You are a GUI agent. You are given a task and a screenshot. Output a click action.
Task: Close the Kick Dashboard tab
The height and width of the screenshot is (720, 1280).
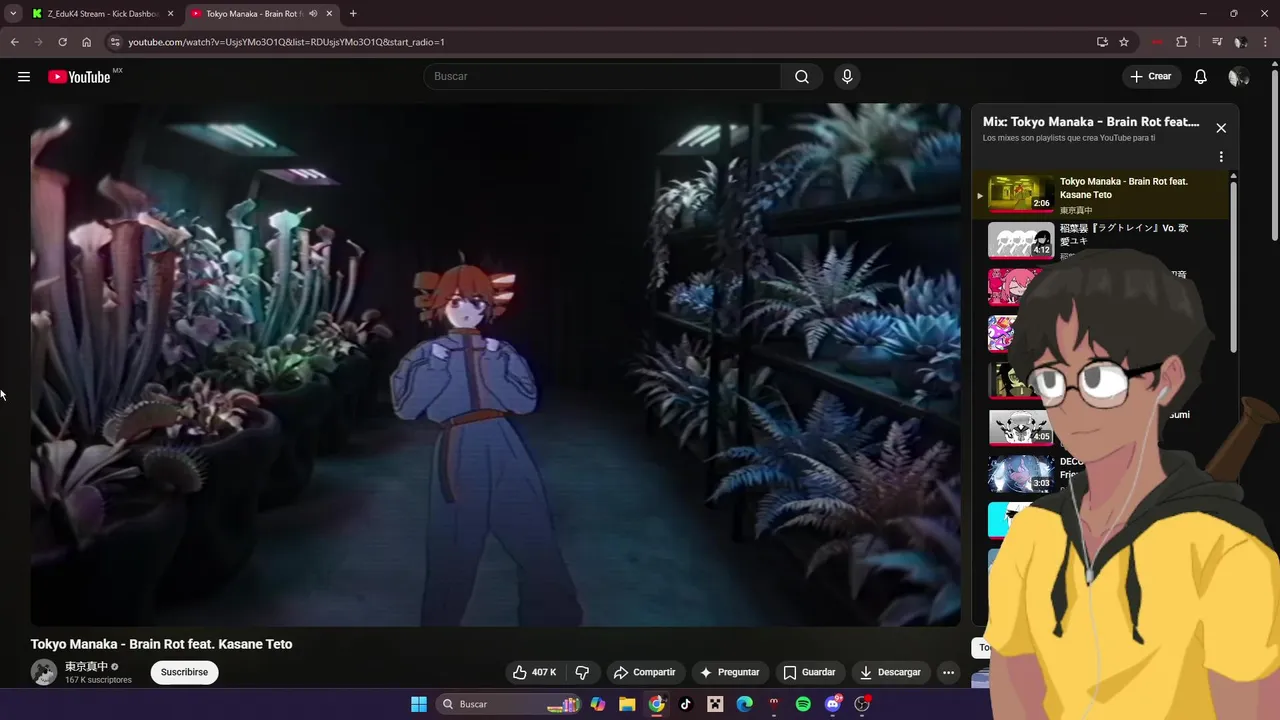click(x=170, y=14)
